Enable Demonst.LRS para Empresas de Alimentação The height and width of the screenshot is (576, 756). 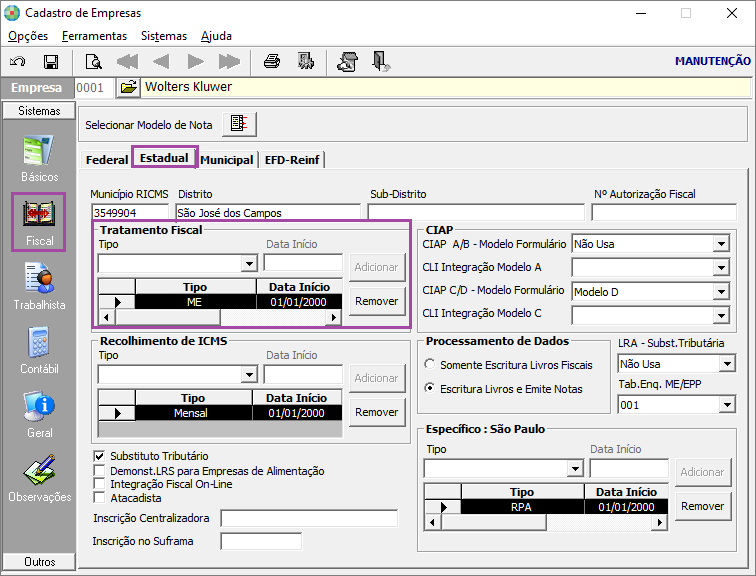pyautogui.click(x=99, y=470)
